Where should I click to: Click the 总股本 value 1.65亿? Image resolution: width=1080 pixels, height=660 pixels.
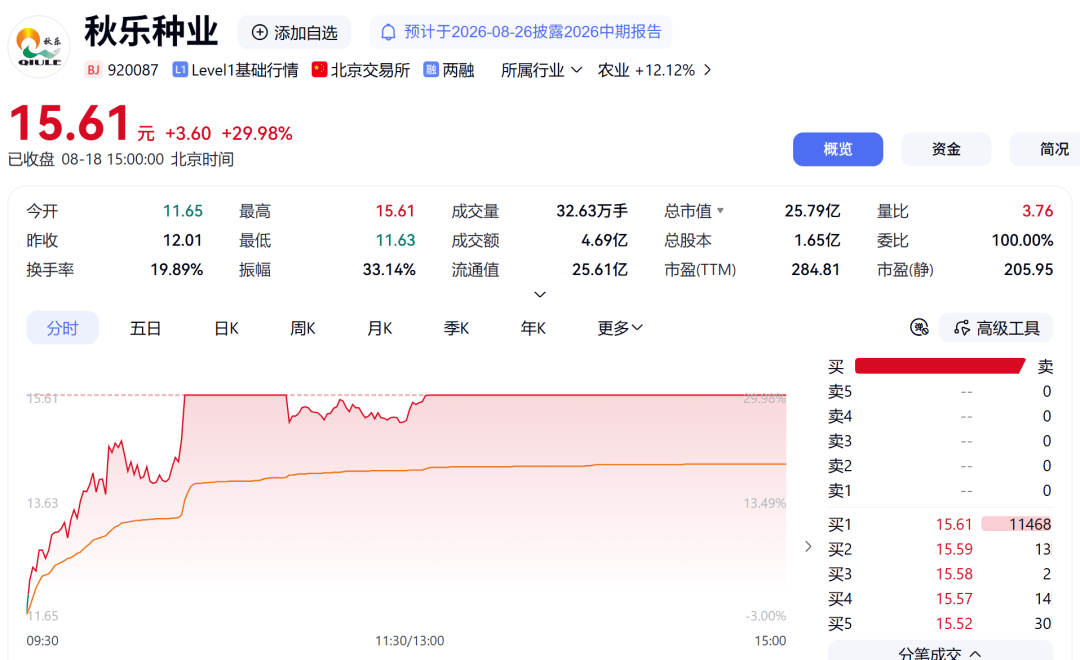click(817, 240)
